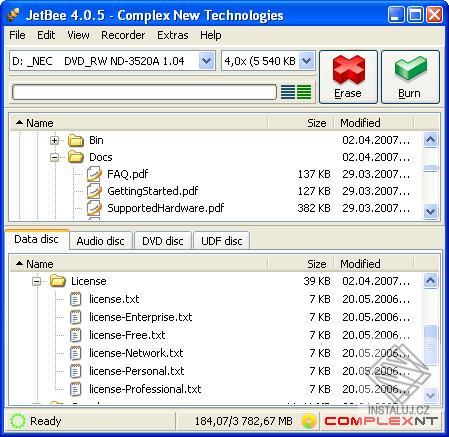Select the license-Enterprise.txt file icon
This screenshot has height=437, width=449.
pos(76,317)
